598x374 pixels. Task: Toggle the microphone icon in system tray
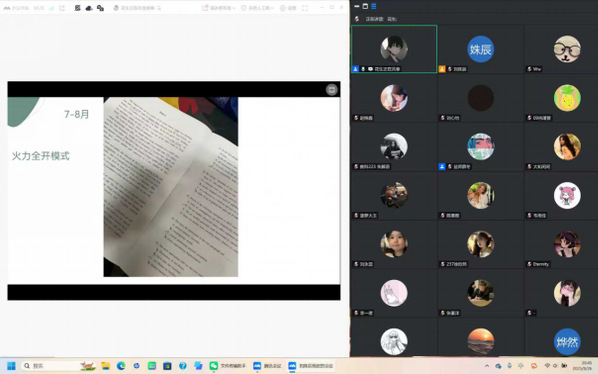[x=510, y=366]
